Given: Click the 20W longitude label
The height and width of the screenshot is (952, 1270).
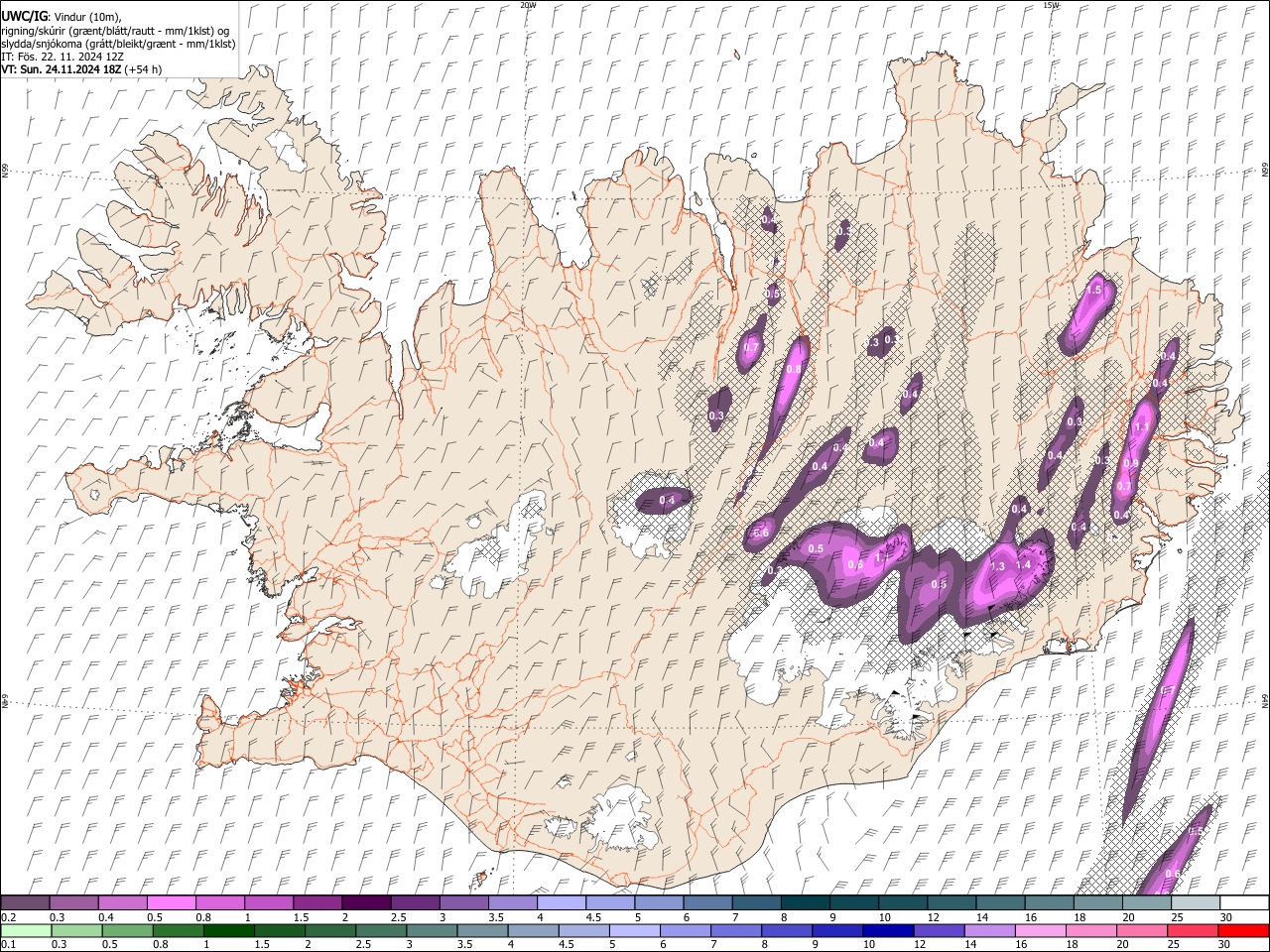Looking at the screenshot, I should tap(528, 5).
